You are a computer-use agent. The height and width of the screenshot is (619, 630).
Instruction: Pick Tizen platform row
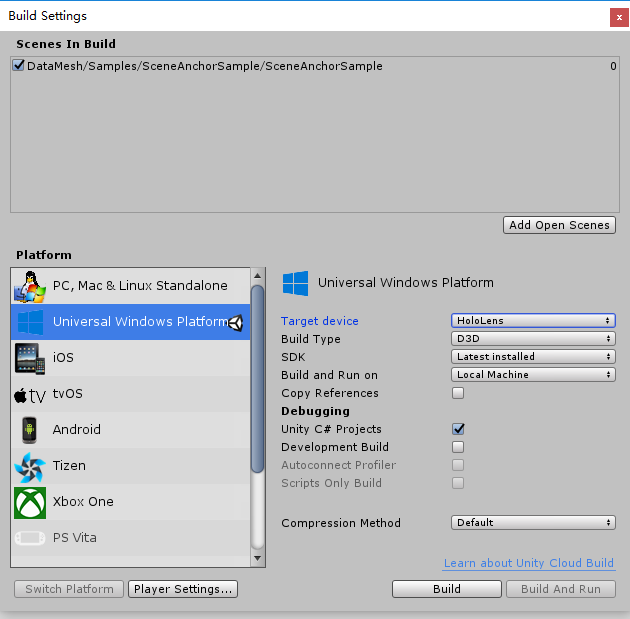pos(130,466)
